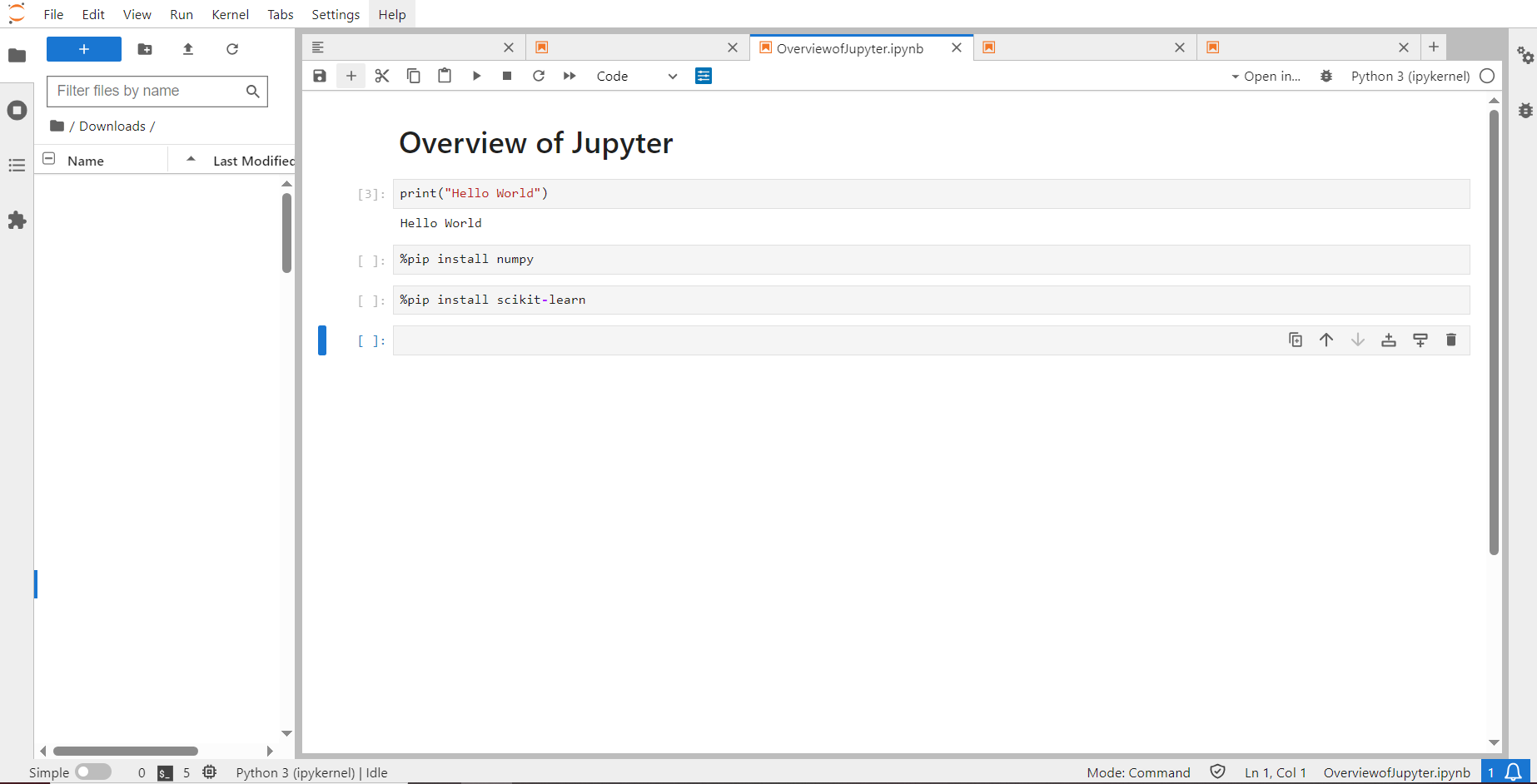Run the selected cell with play icon
Screen dimensions: 1537x784
(x=476, y=76)
